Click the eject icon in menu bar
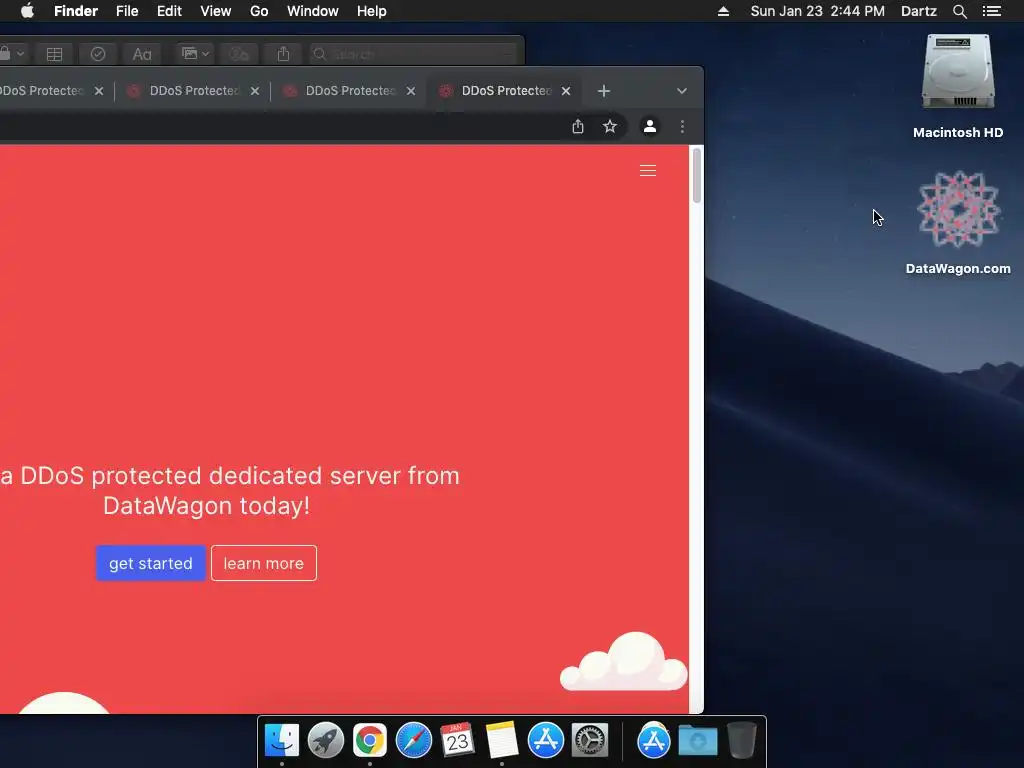This screenshot has height=768, width=1024. (723, 11)
